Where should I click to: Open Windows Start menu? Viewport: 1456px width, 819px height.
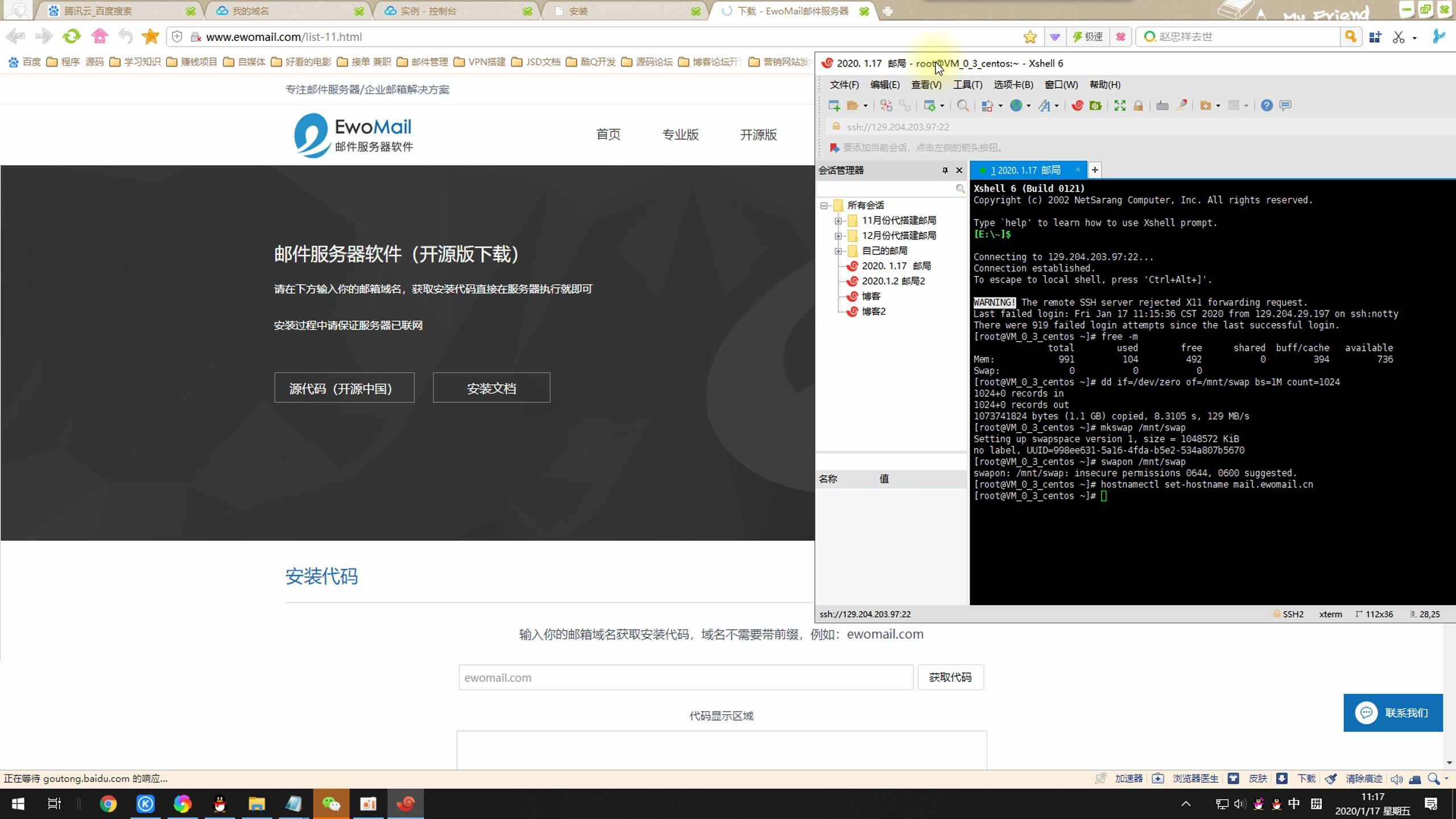pos(18,804)
